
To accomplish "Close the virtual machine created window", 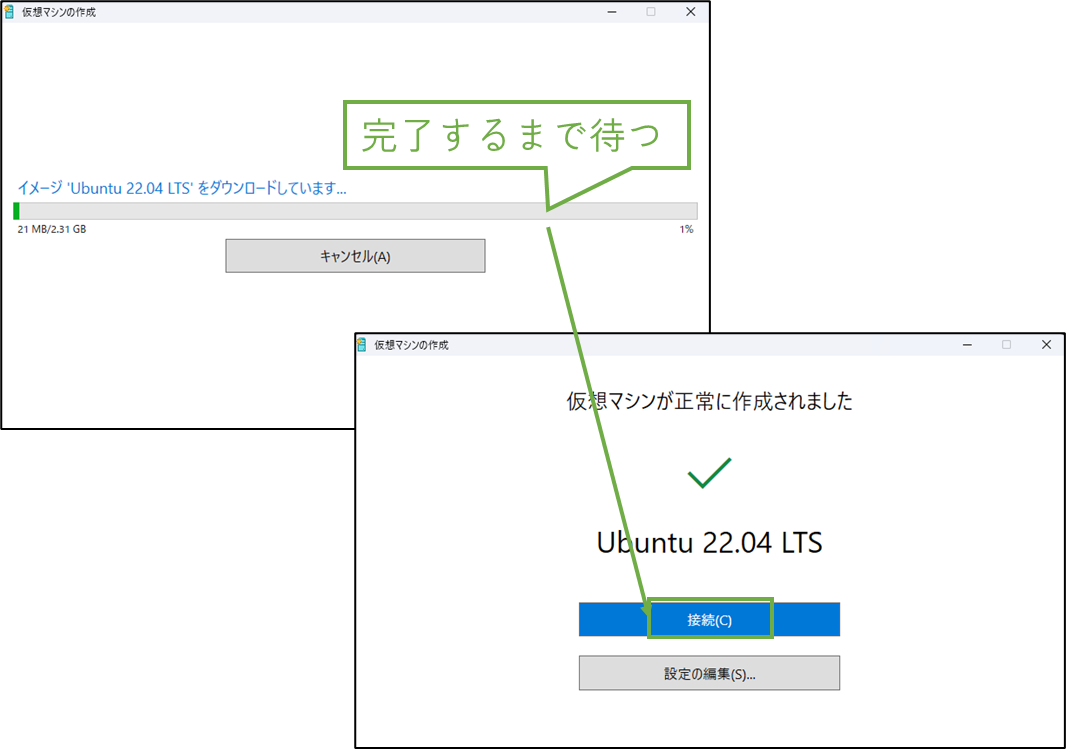I will (x=1046, y=344).
